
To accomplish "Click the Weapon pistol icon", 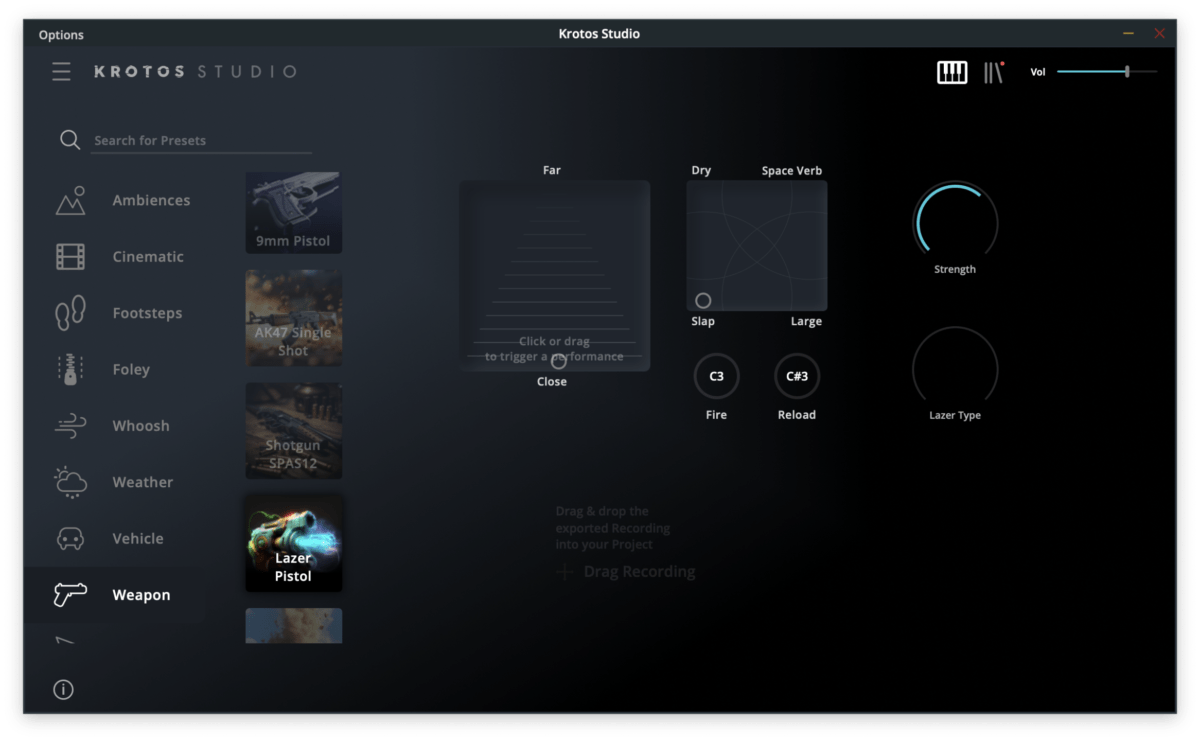I will [x=69, y=594].
